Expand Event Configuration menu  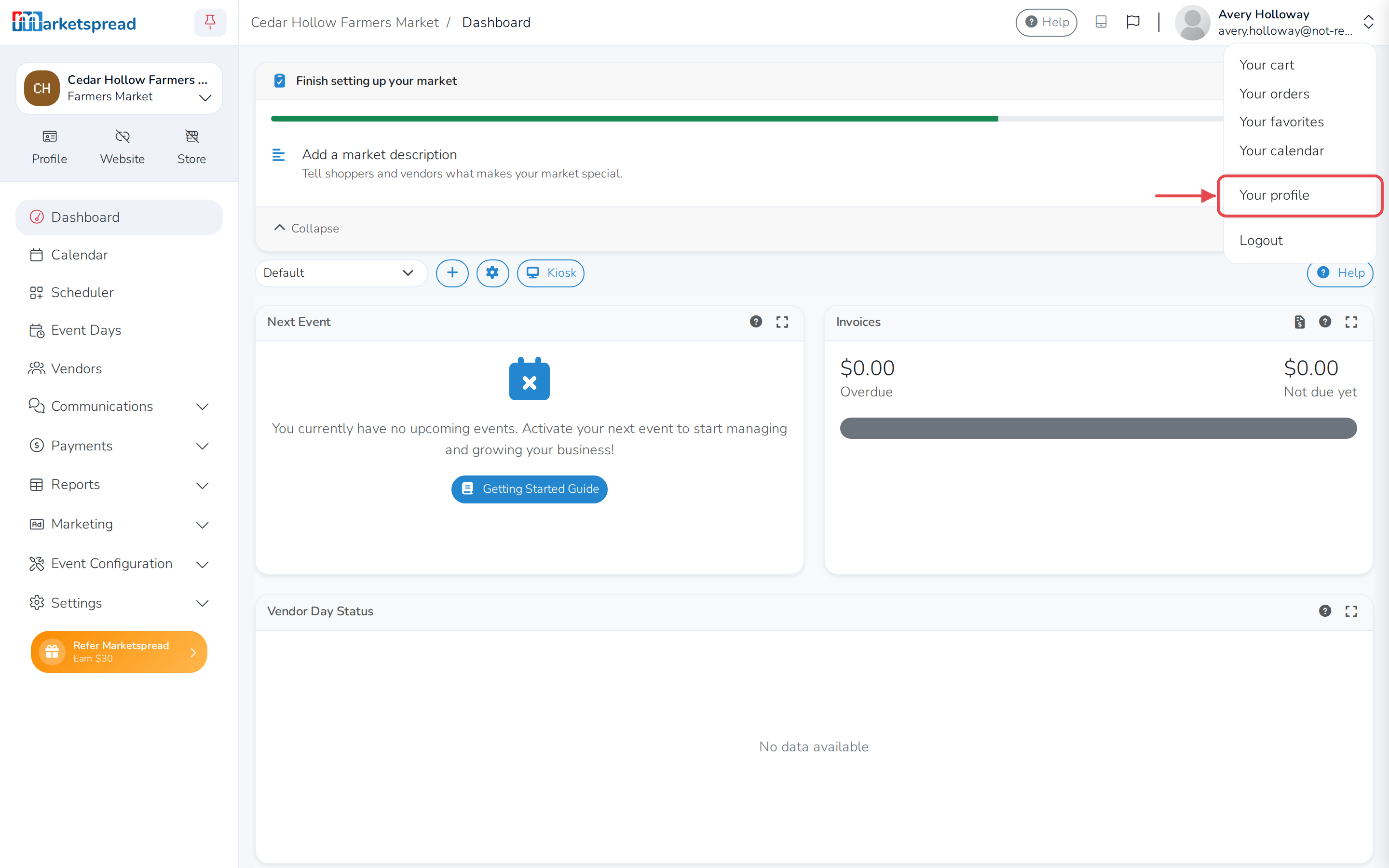pyautogui.click(x=119, y=564)
